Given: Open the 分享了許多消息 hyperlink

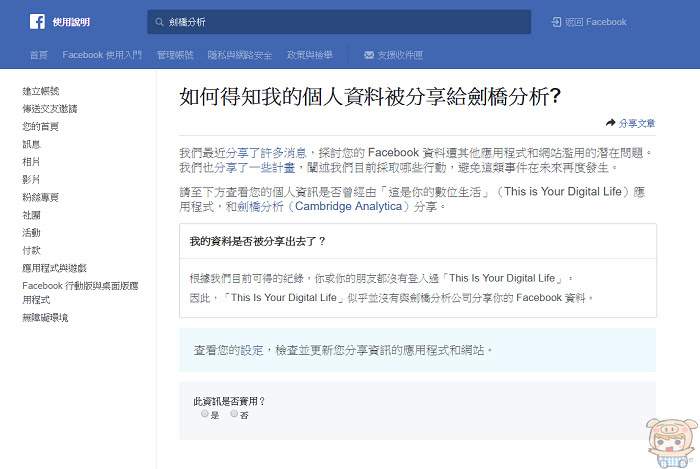Looking at the screenshot, I should tap(266, 153).
